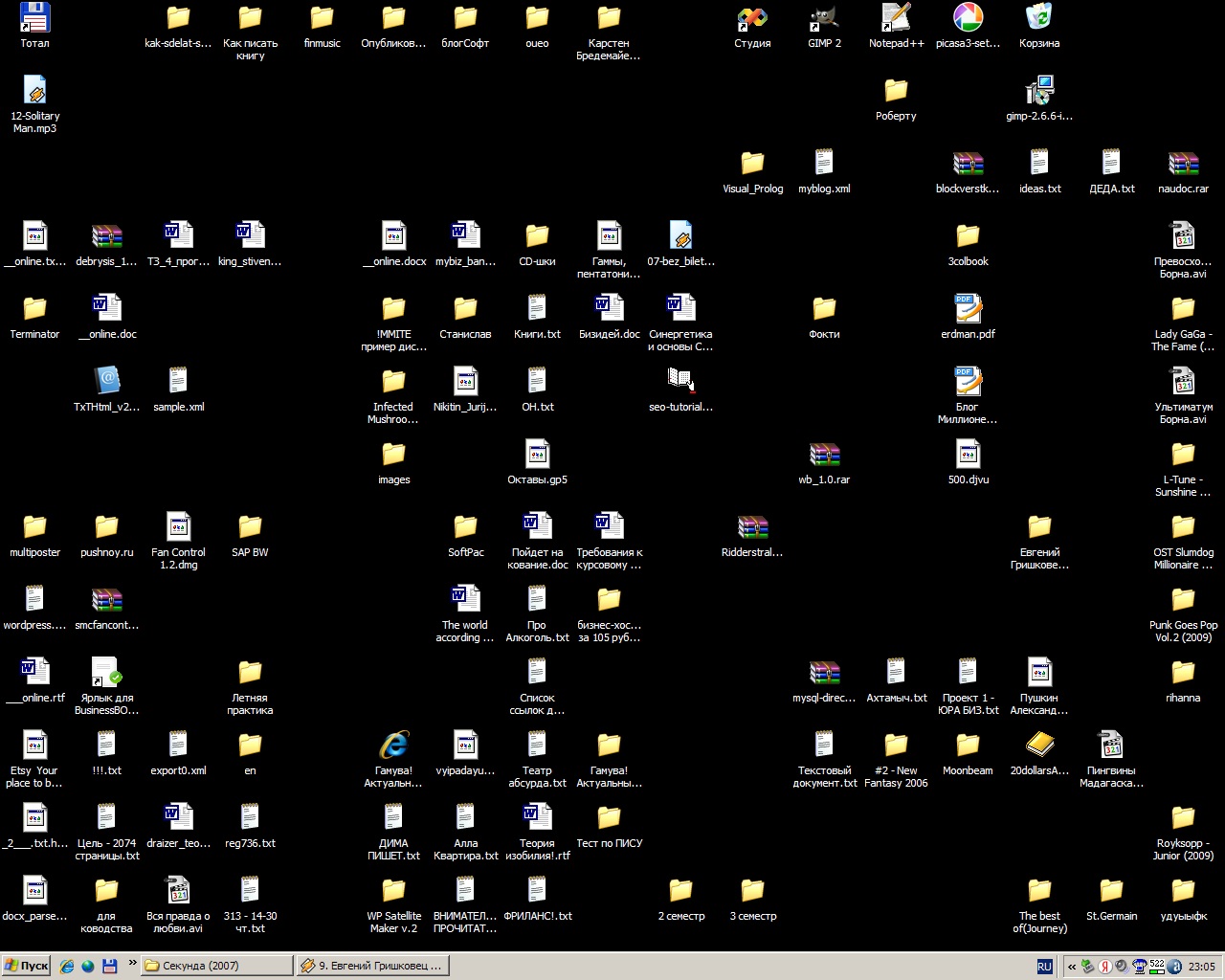
Task: Switch to the Евгений Гришковец taskbar window
Action: [370, 966]
